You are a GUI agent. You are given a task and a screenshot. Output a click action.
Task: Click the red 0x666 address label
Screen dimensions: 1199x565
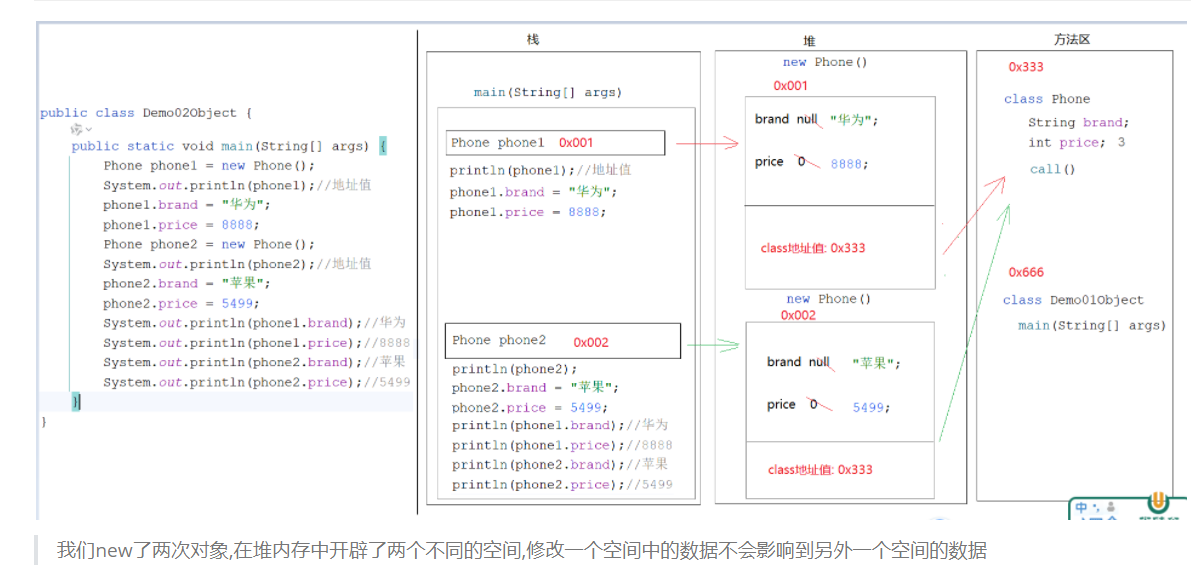coord(1026,272)
